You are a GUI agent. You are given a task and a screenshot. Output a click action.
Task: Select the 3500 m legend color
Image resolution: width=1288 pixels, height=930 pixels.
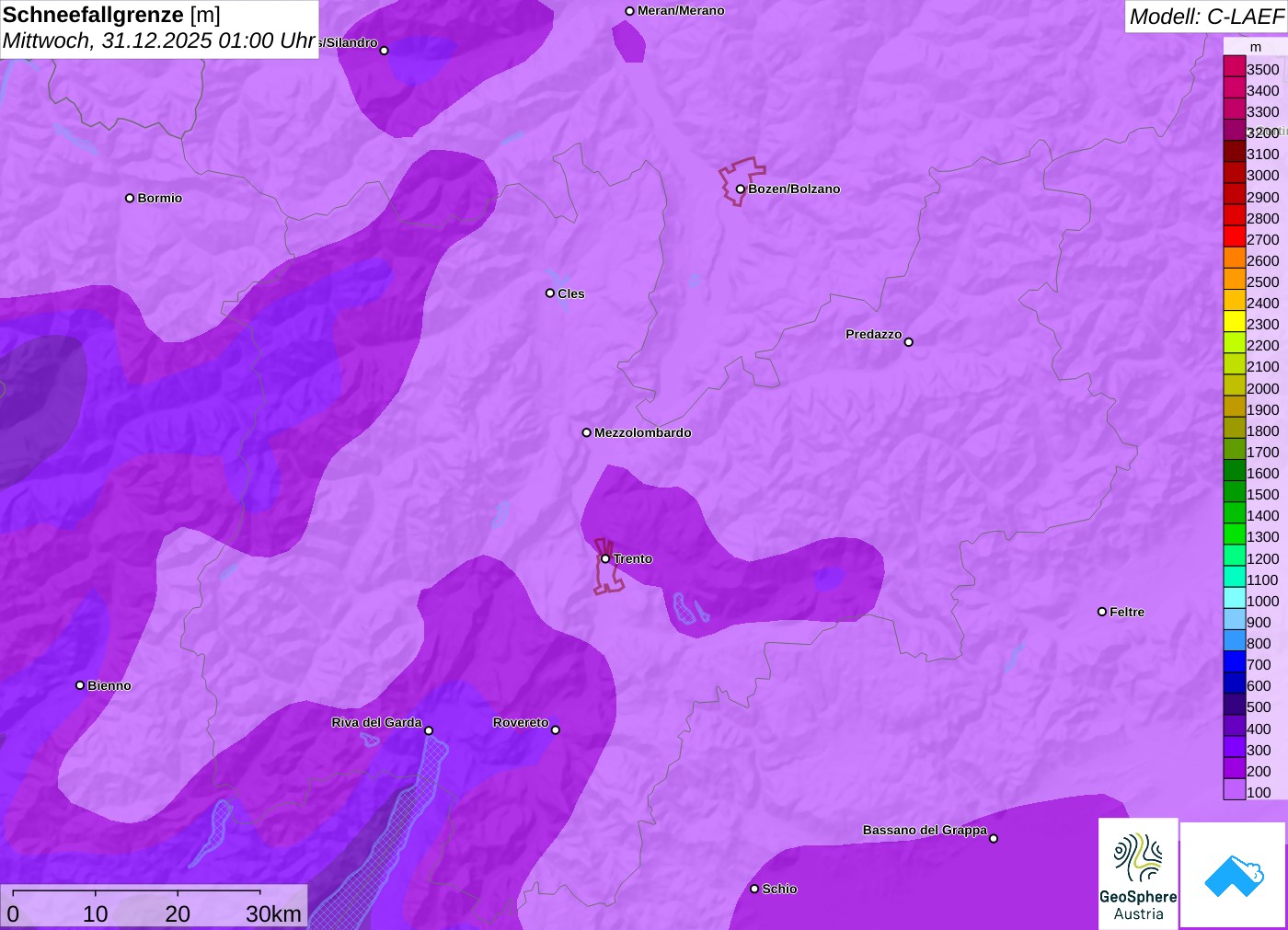coord(1235,66)
